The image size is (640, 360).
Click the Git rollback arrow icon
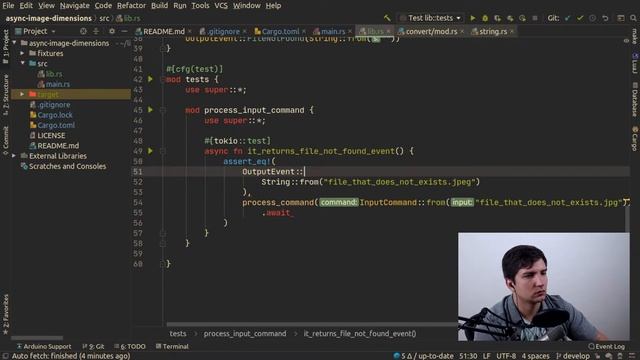coord(605,18)
